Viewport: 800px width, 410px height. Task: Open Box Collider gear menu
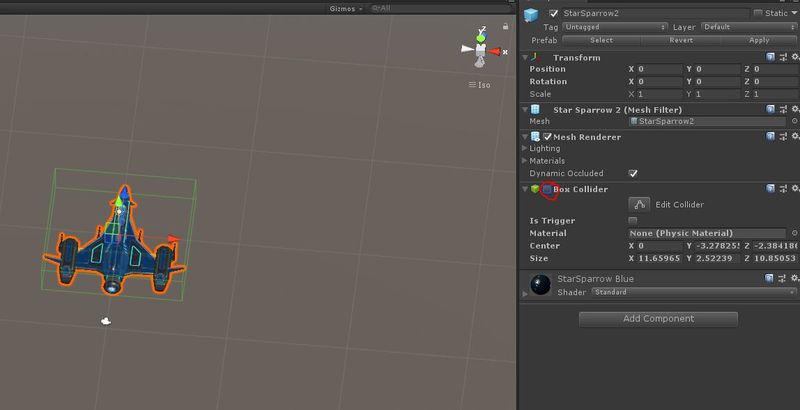coord(795,189)
